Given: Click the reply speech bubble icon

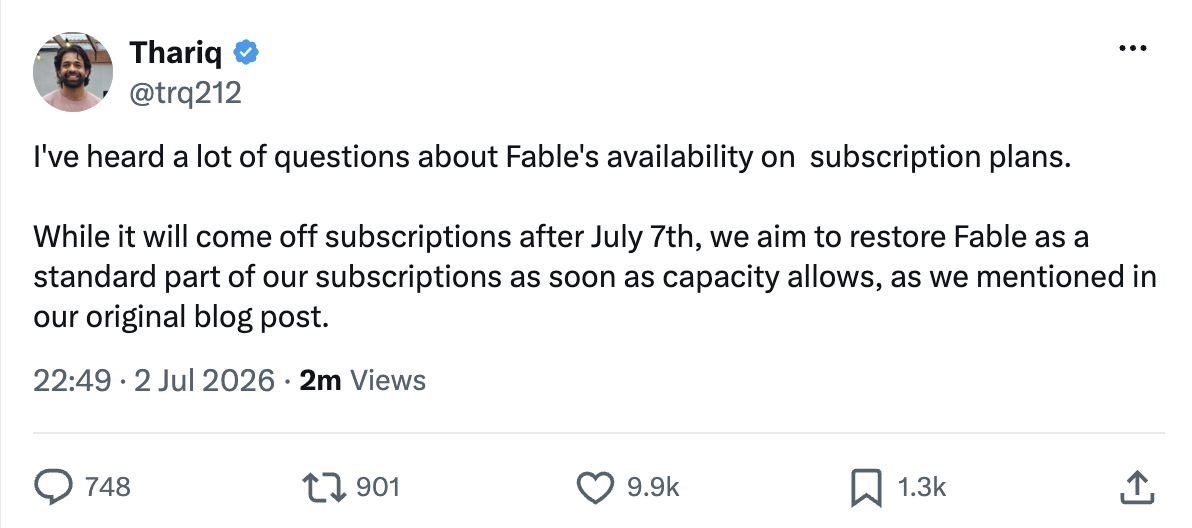Looking at the screenshot, I should coord(55,487).
